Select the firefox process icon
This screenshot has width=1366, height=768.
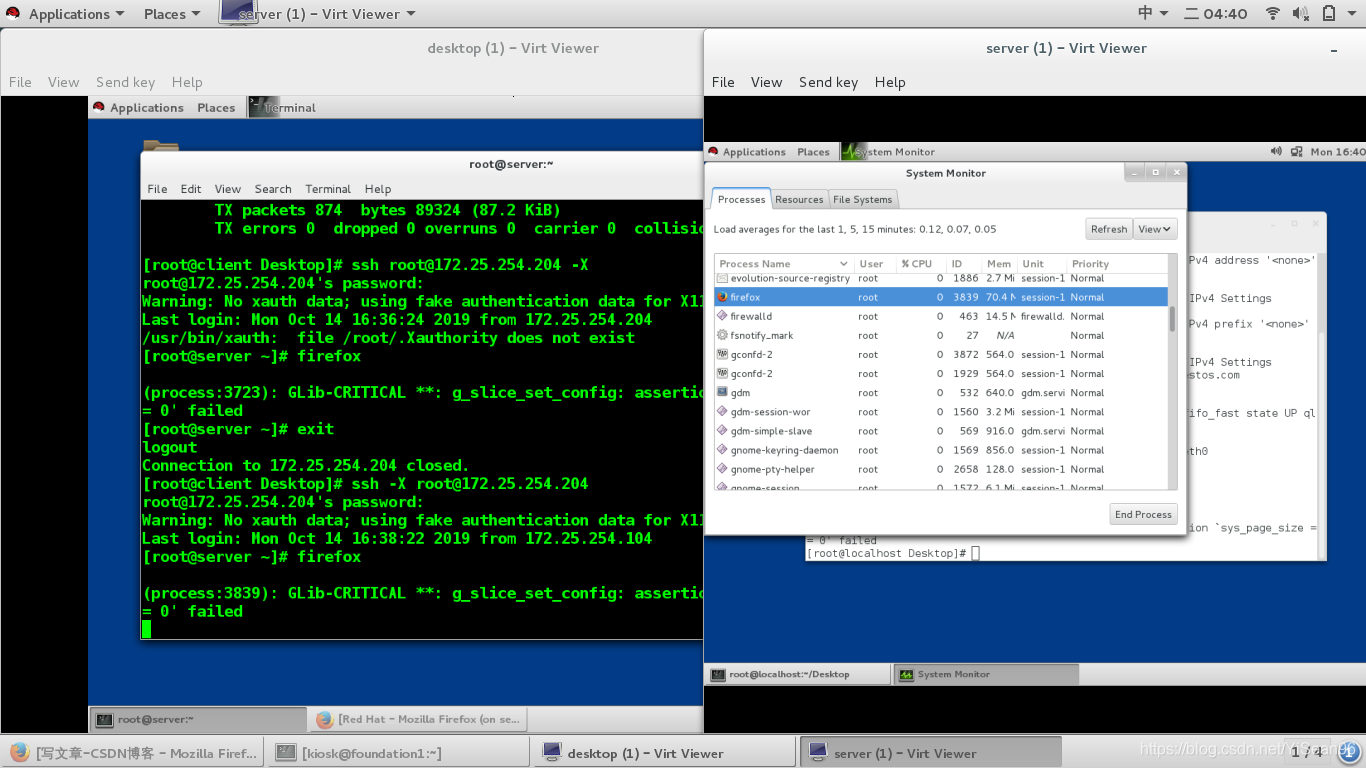point(722,297)
